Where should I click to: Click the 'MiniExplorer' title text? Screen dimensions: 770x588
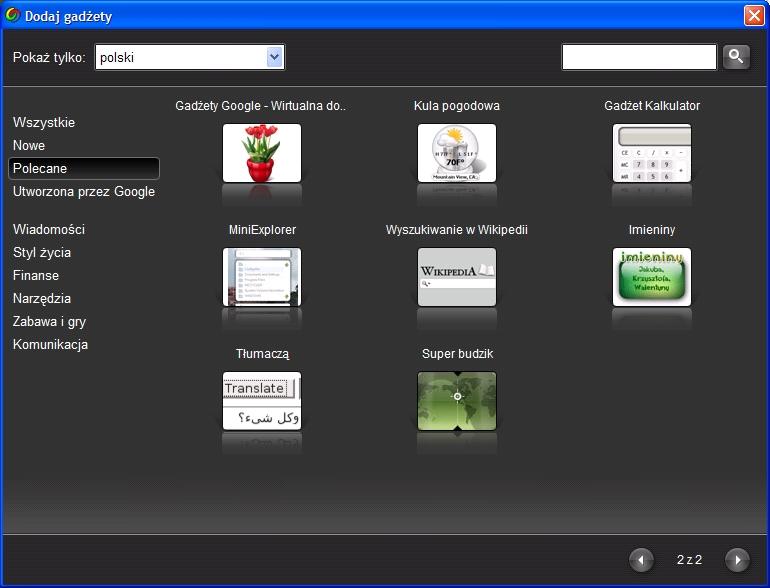[262, 229]
